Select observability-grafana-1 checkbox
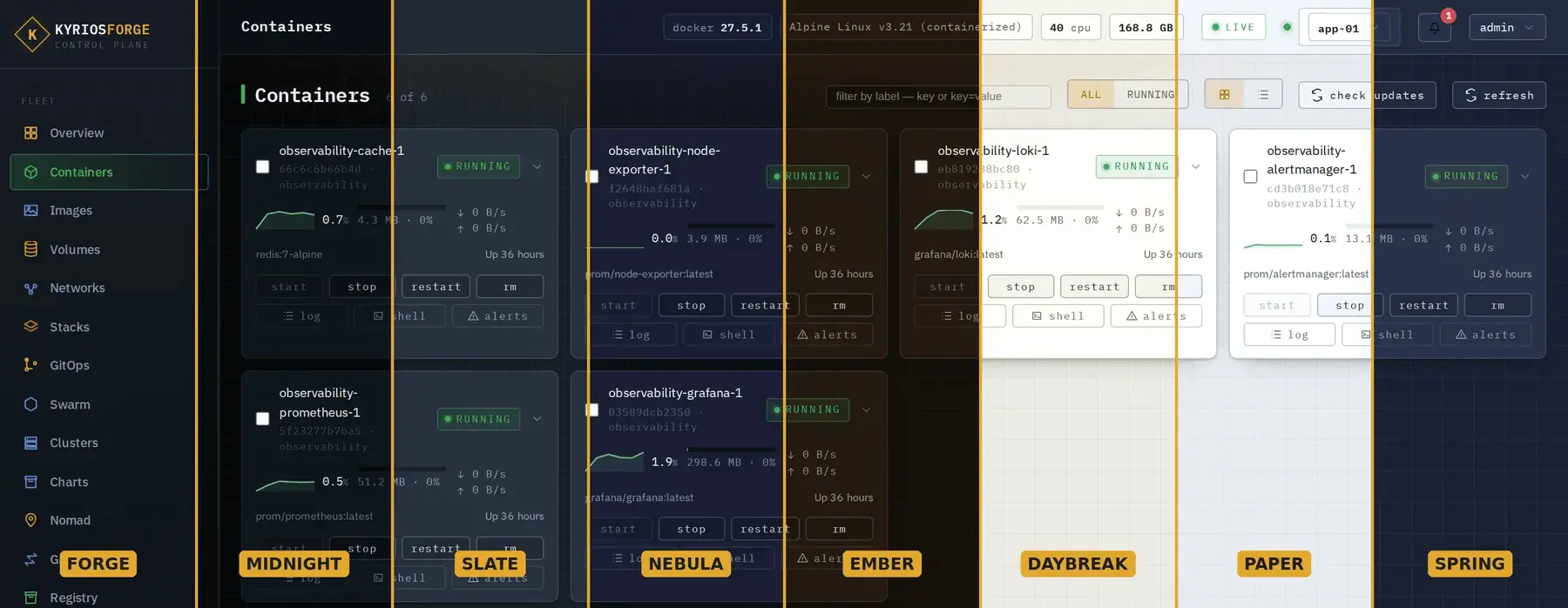The image size is (1568, 608). pyautogui.click(x=591, y=409)
